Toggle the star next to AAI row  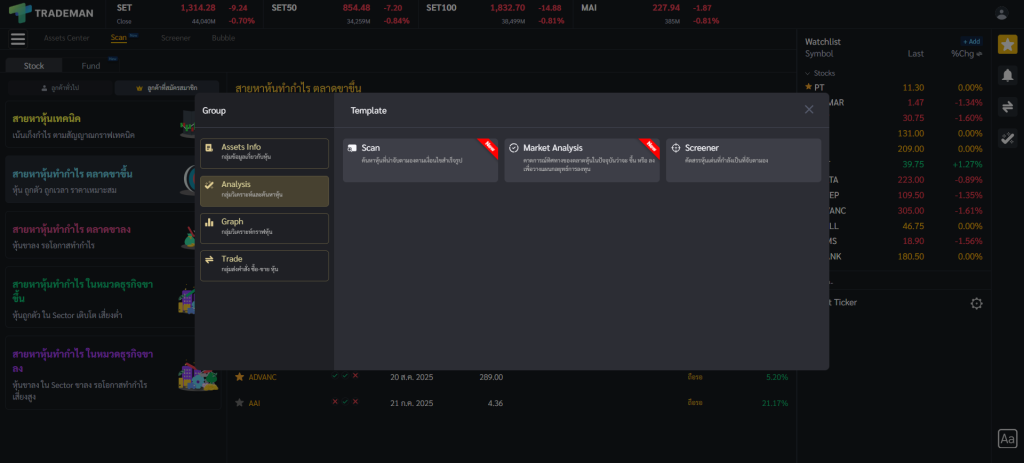(240, 403)
